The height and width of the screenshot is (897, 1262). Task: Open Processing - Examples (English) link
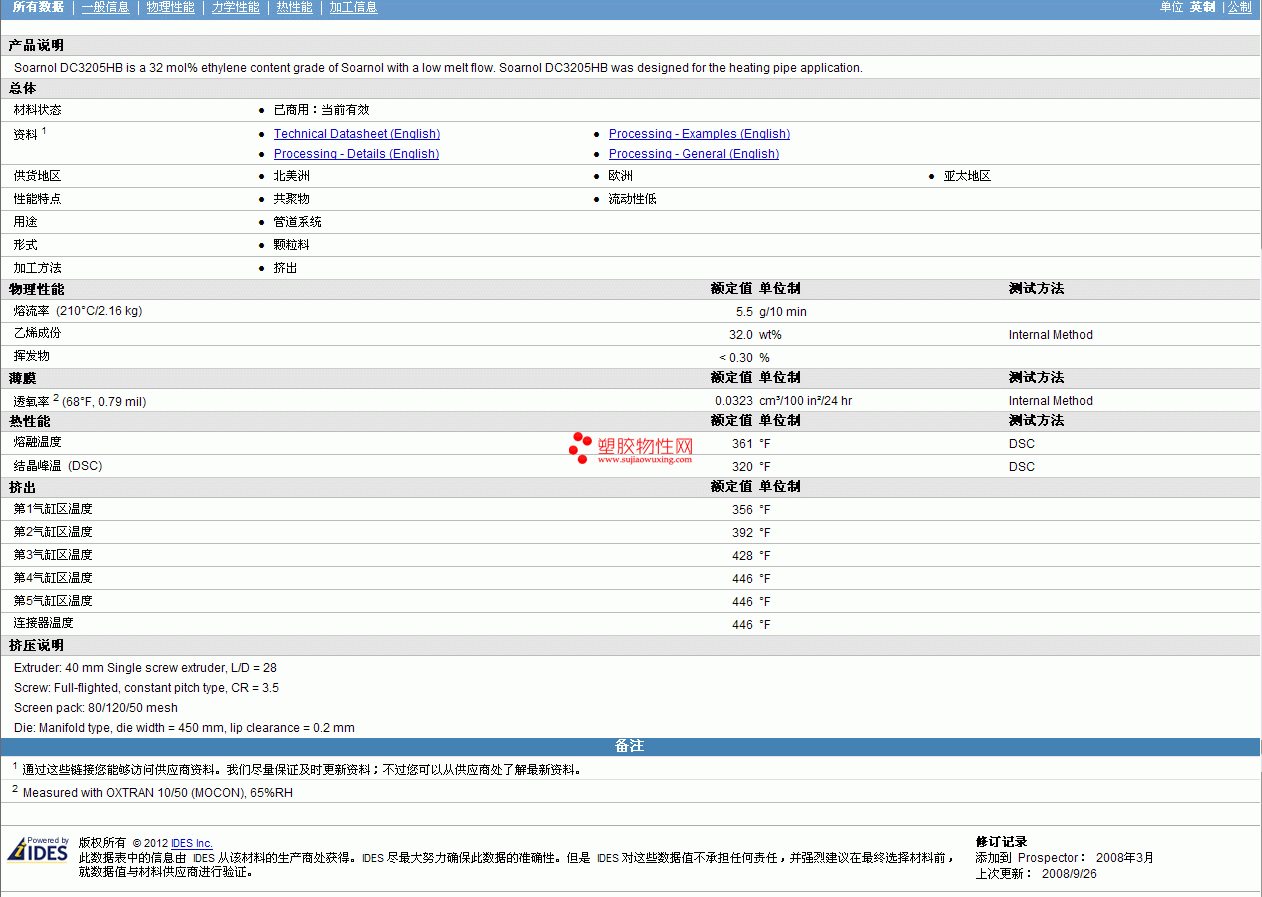click(699, 134)
